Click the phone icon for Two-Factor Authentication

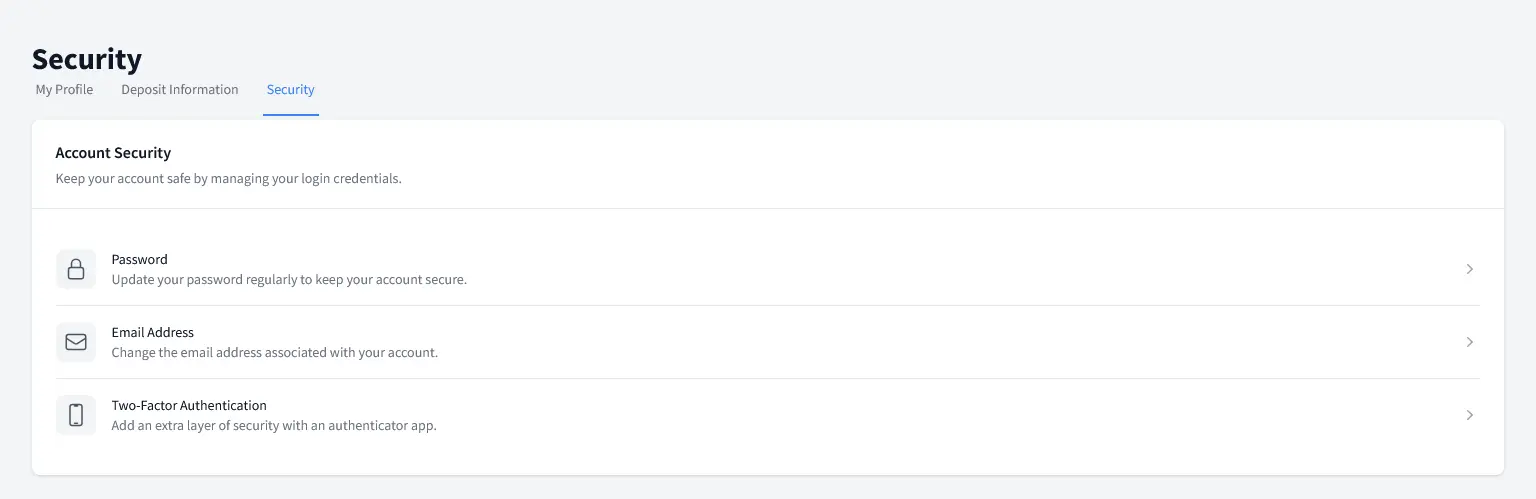76,415
